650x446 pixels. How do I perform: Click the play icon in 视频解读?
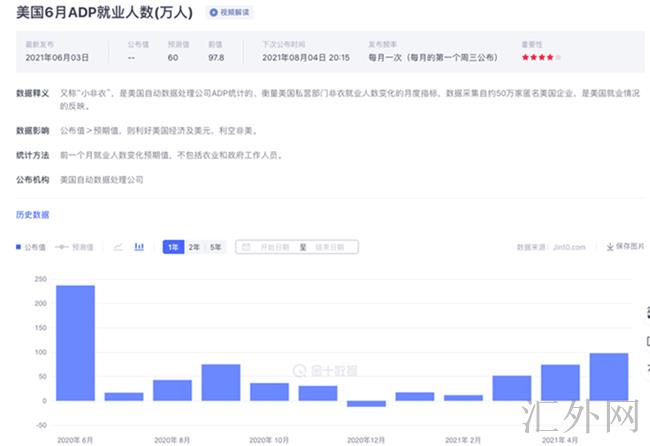tap(214, 12)
